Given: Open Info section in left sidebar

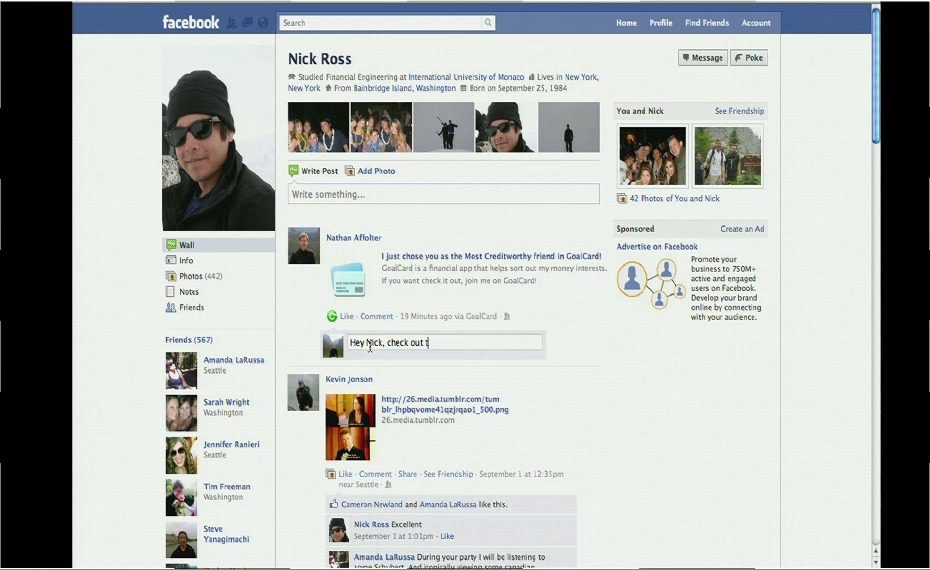Looking at the screenshot, I should click(186, 261).
